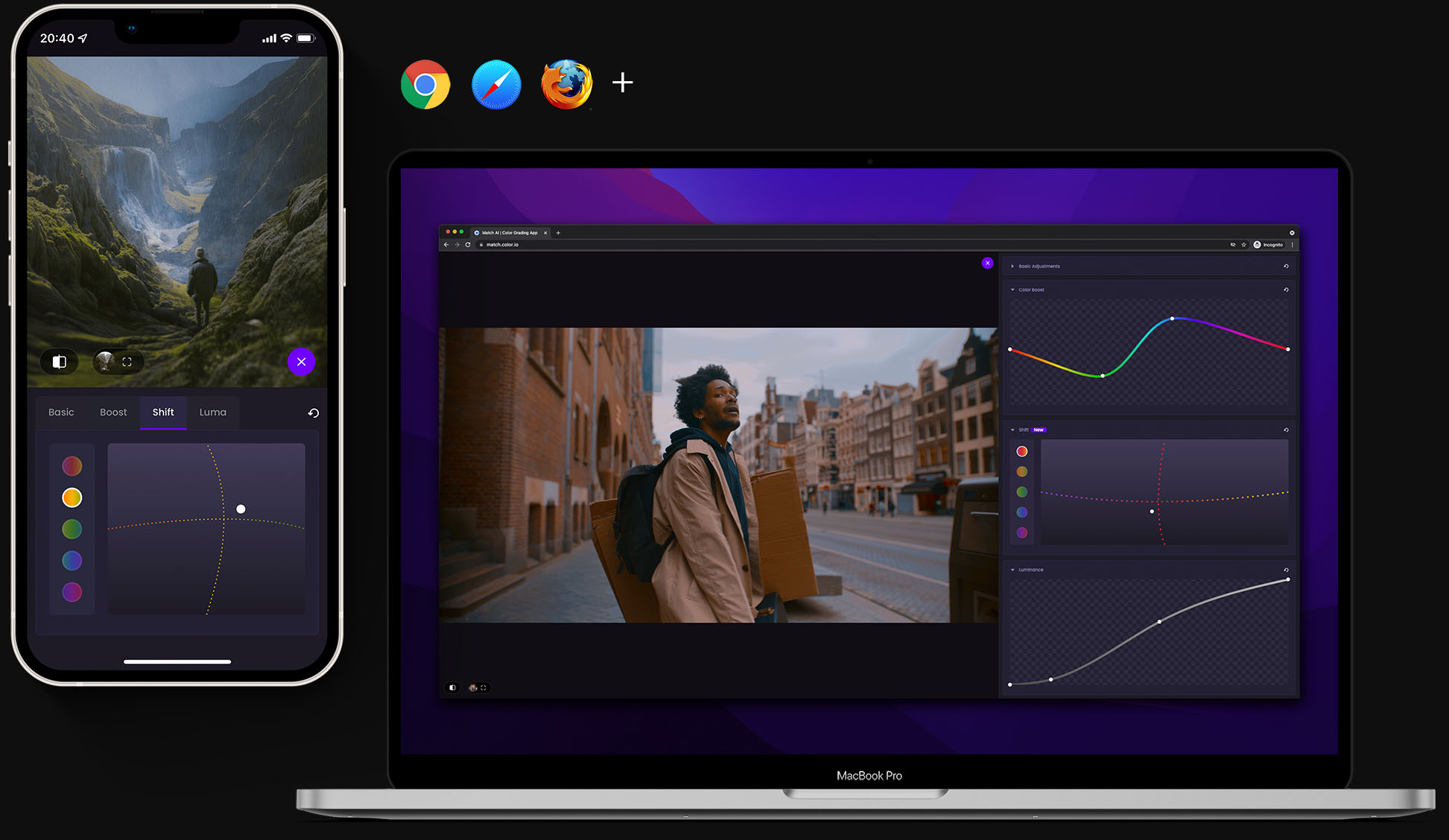Reset the Luminance curve panel
This screenshot has height=840, width=1449.
1286,570
